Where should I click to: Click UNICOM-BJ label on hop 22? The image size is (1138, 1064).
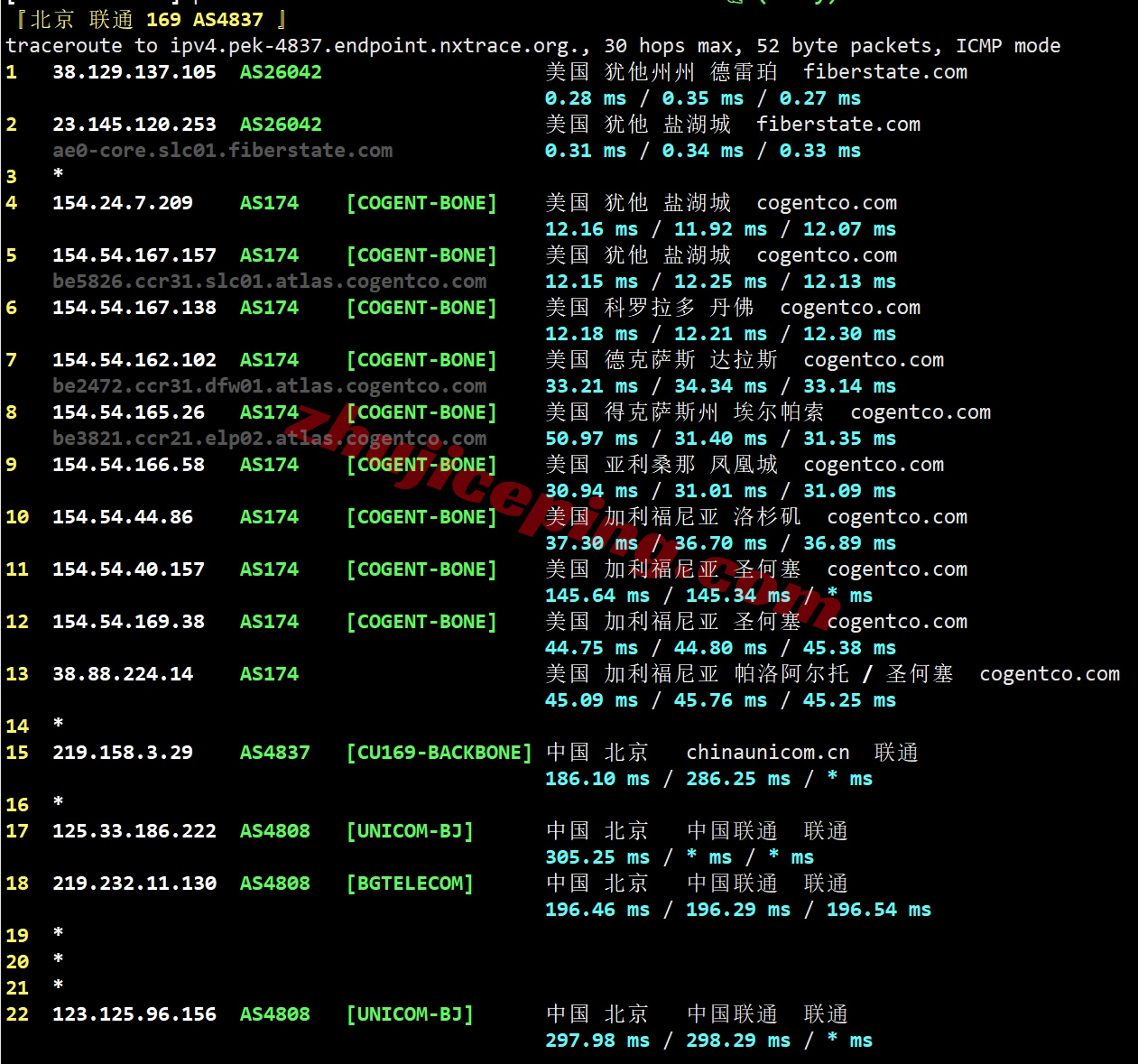[x=410, y=1014]
